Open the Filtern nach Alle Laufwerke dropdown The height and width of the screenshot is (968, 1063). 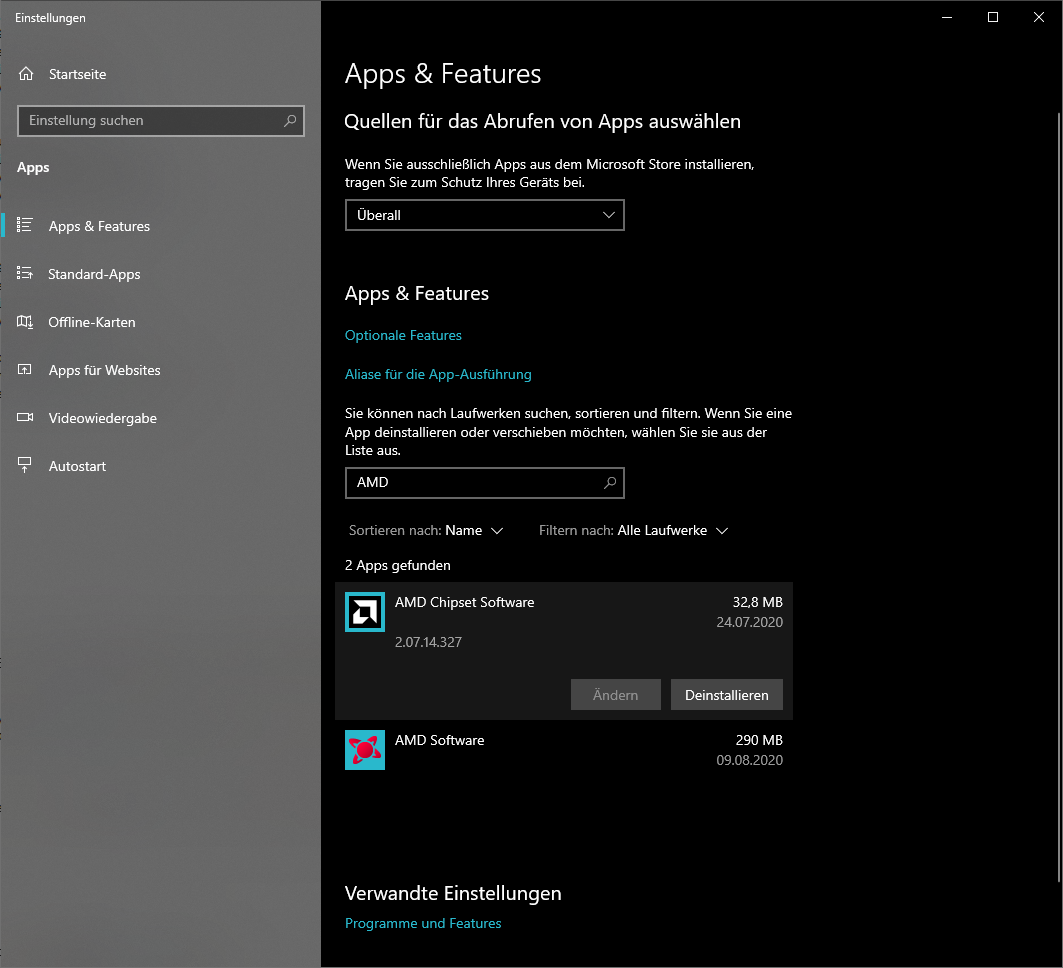633,531
